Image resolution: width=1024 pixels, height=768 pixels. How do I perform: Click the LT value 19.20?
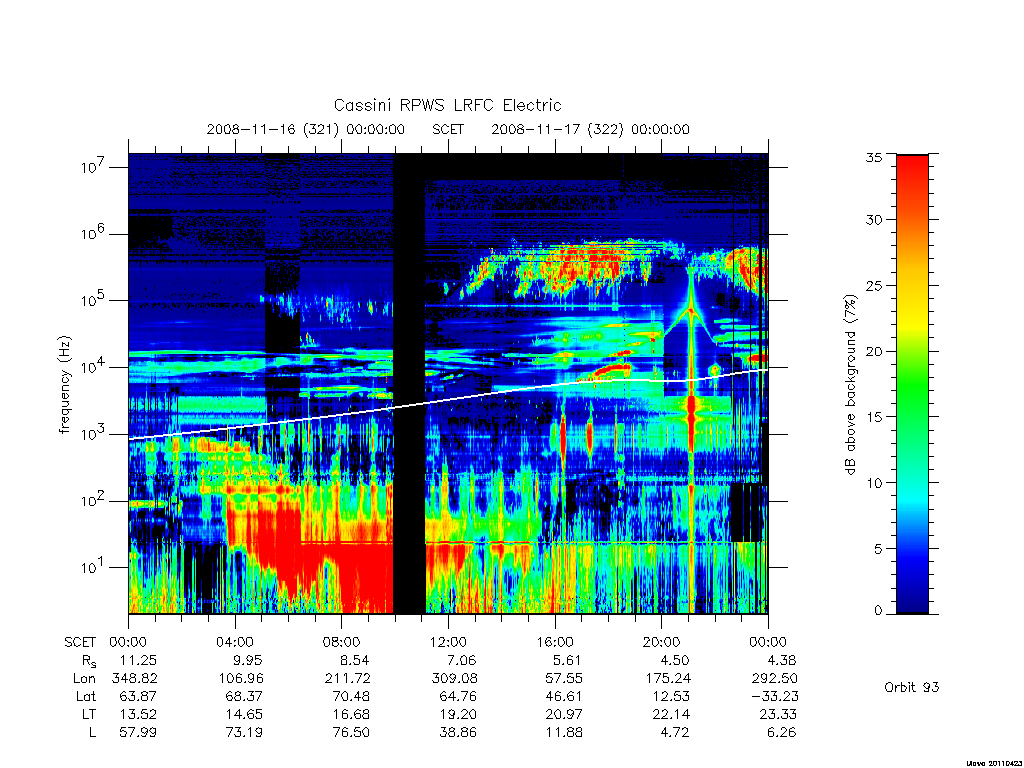[458, 714]
